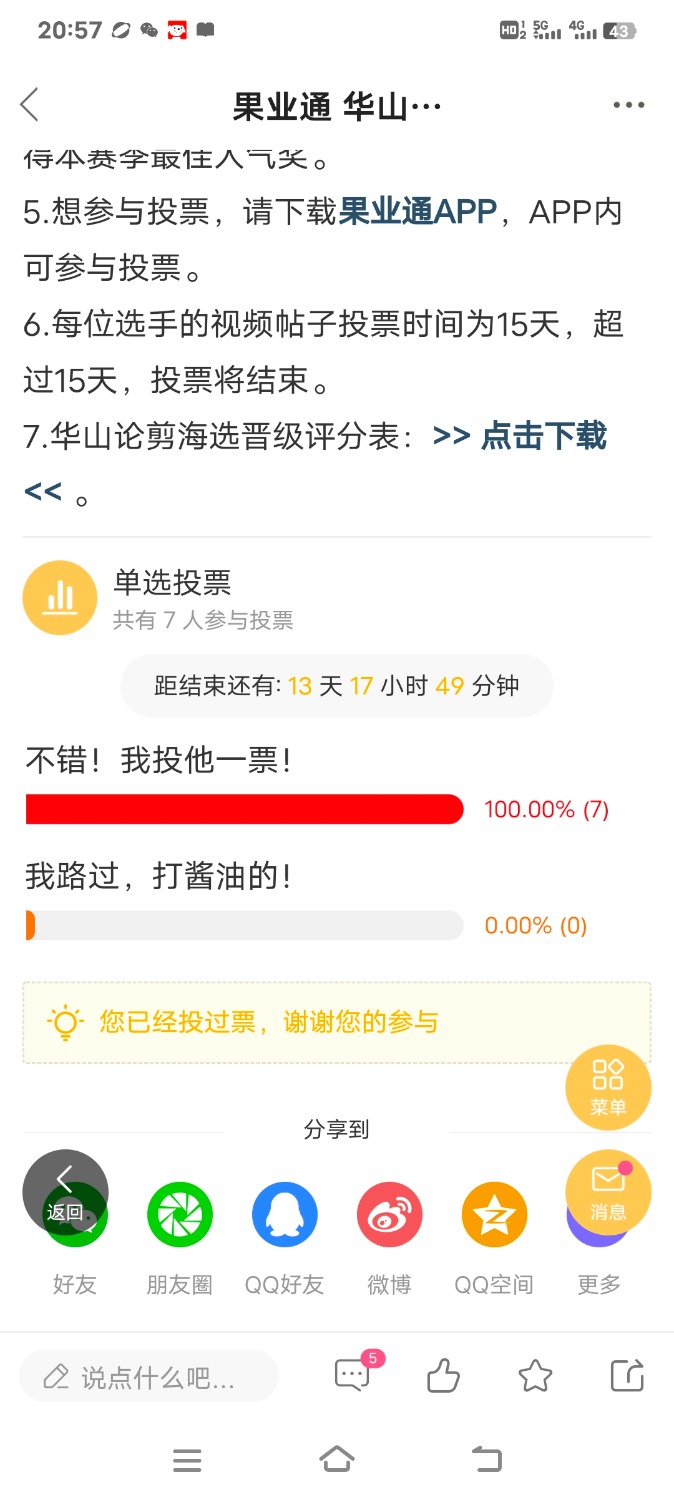Share to QQ好友 penguin icon
Image resolution: width=674 pixels, height=1500 pixels.
(285, 1214)
